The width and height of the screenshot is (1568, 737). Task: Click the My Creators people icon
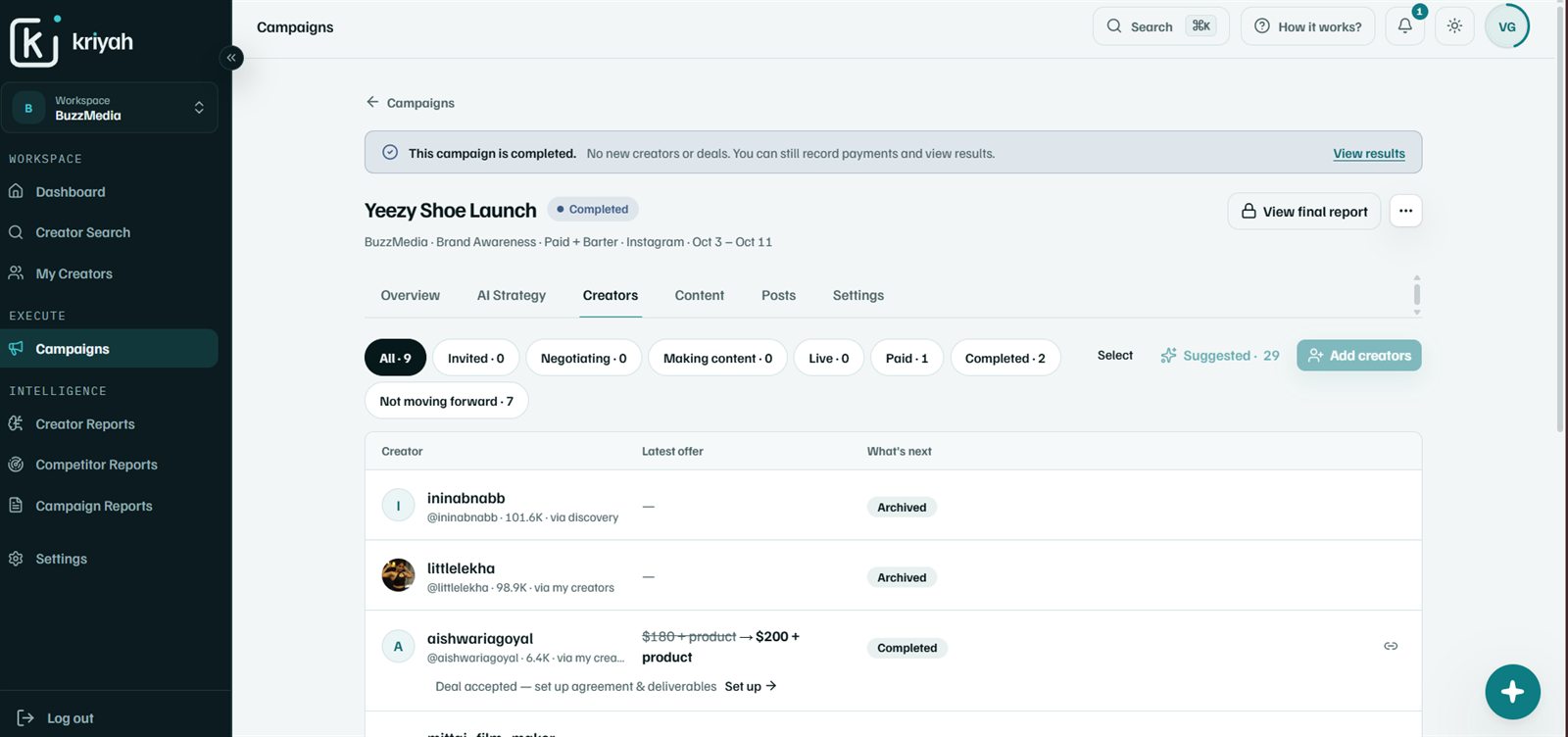point(16,273)
